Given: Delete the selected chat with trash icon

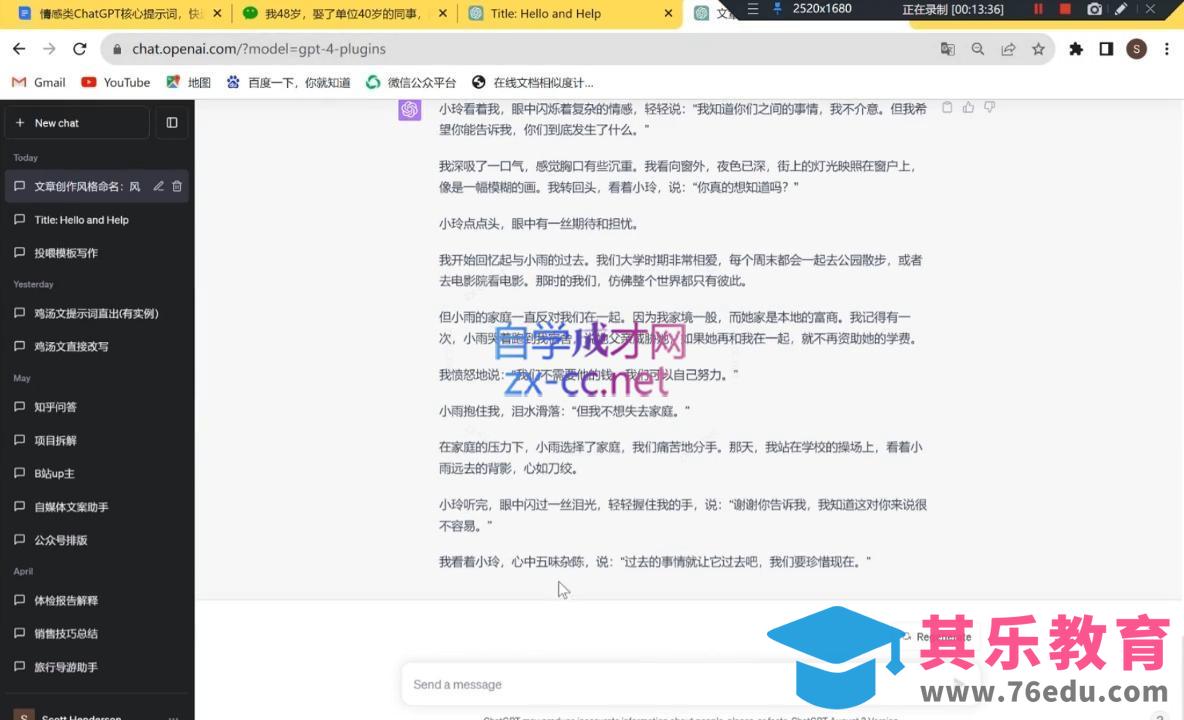Looking at the screenshot, I should (177, 186).
